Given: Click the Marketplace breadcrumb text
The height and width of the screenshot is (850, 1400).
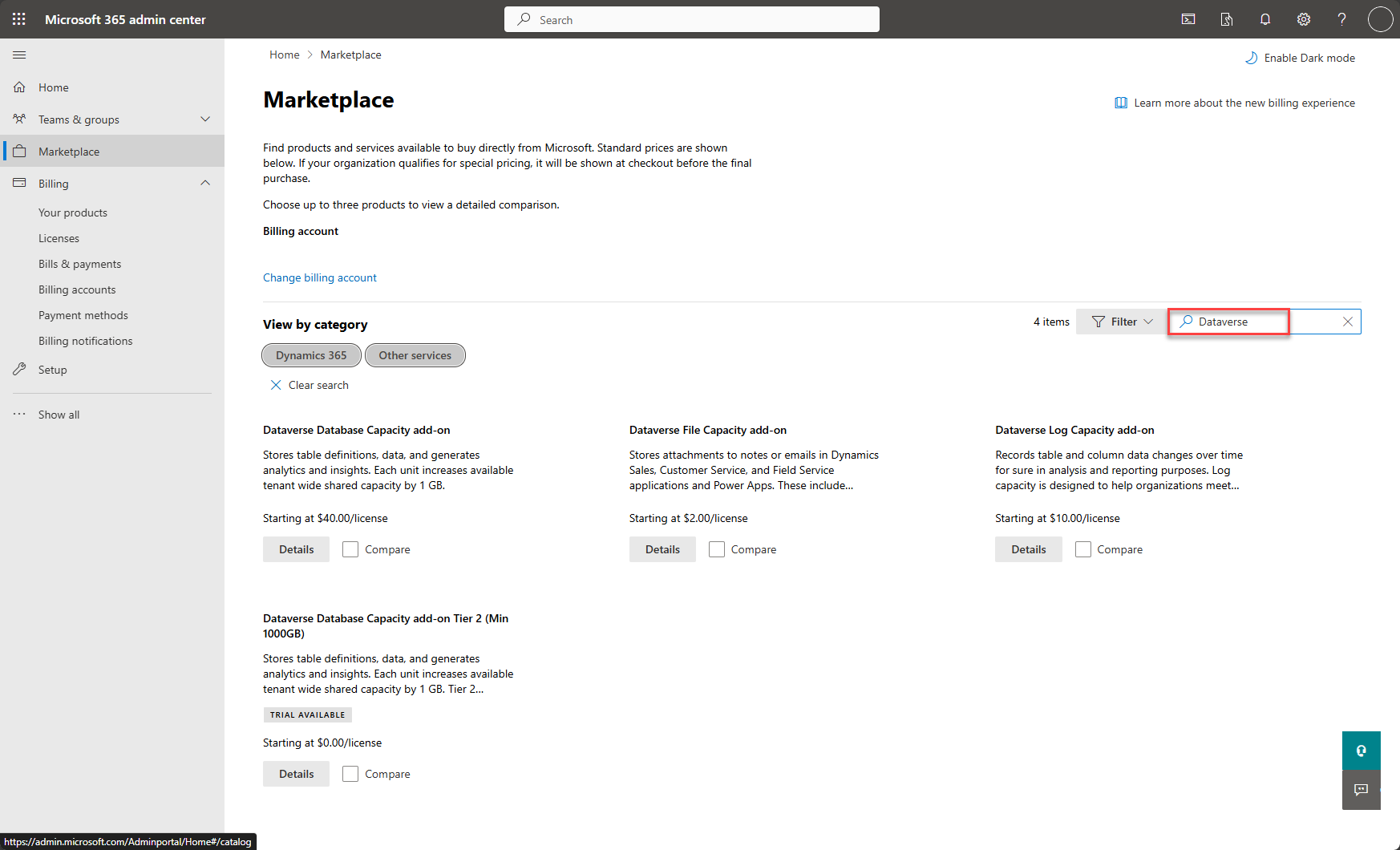Looking at the screenshot, I should tap(351, 55).
